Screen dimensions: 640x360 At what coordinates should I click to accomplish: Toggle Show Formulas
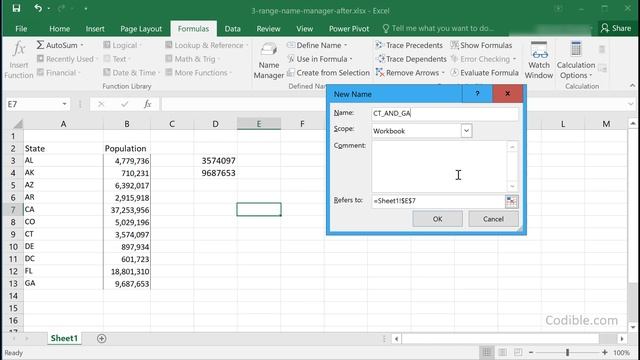(x=481, y=45)
